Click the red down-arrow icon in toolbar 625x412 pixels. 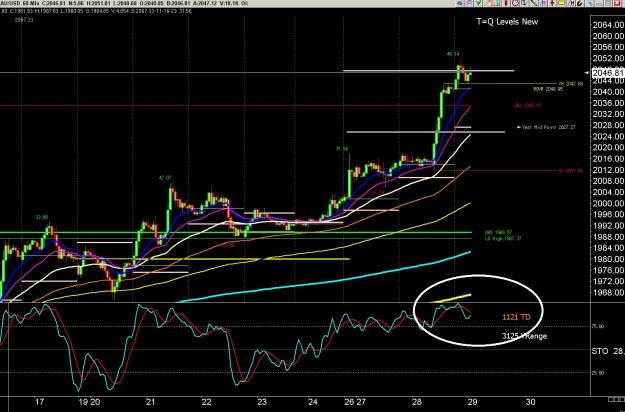(552, 3)
